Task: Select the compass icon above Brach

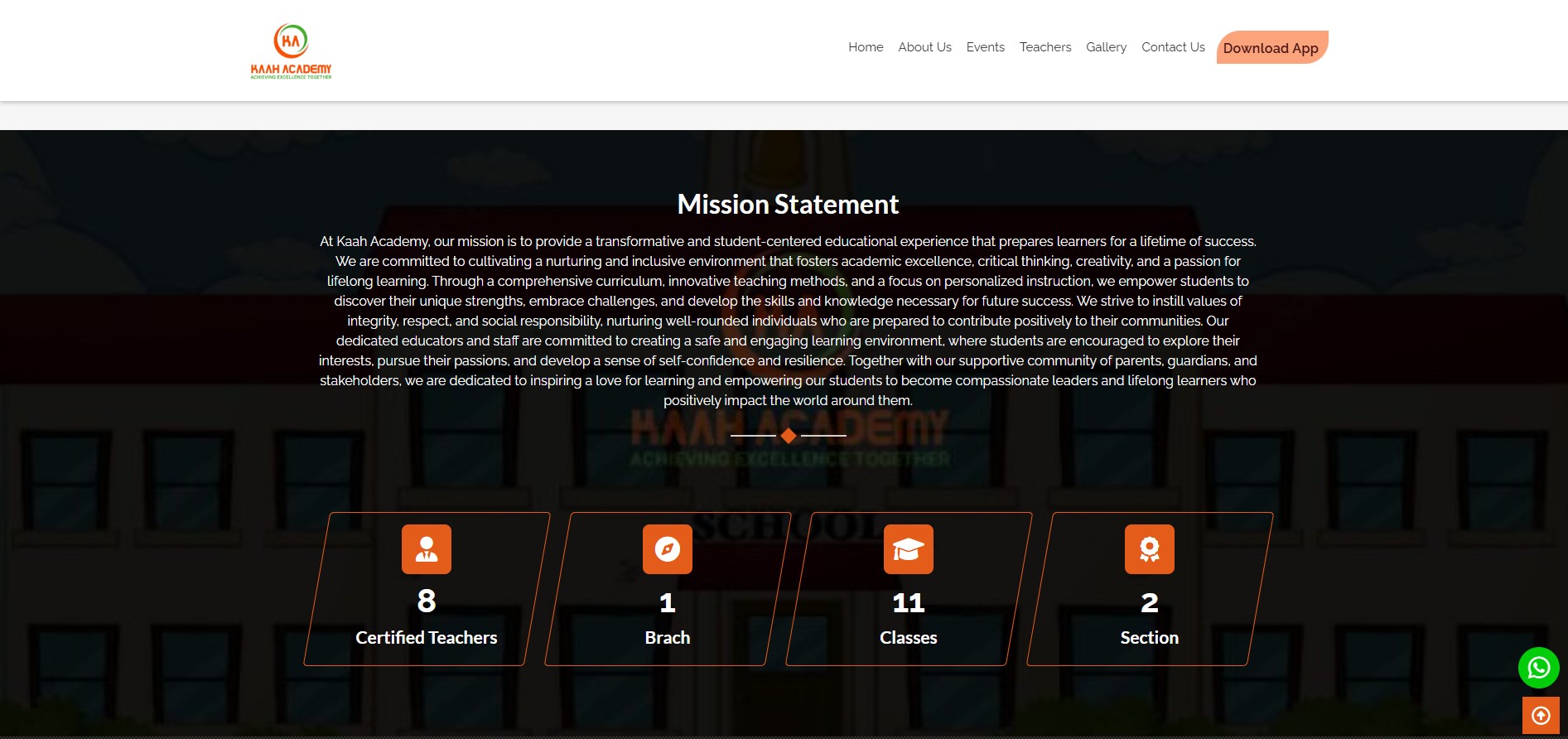Action: click(668, 549)
